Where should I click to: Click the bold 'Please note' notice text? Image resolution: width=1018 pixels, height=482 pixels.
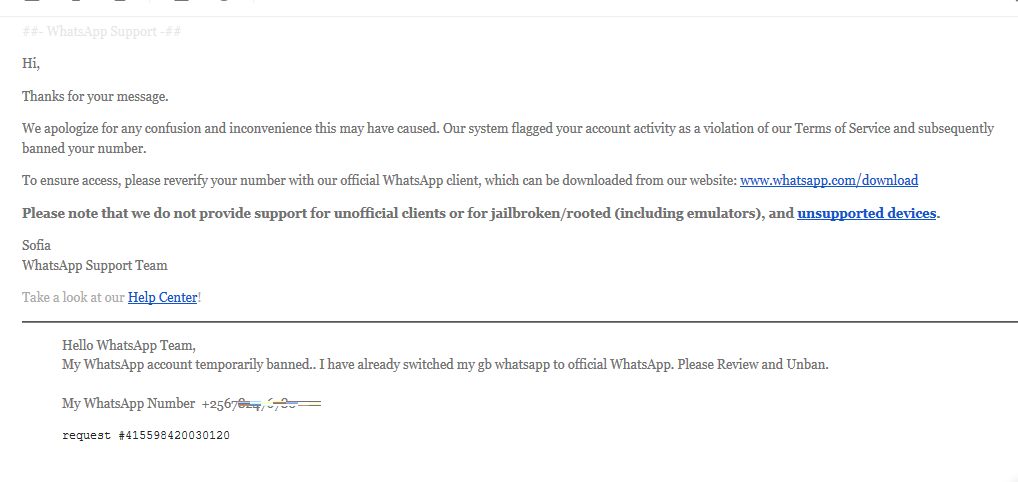(x=481, y=213)
